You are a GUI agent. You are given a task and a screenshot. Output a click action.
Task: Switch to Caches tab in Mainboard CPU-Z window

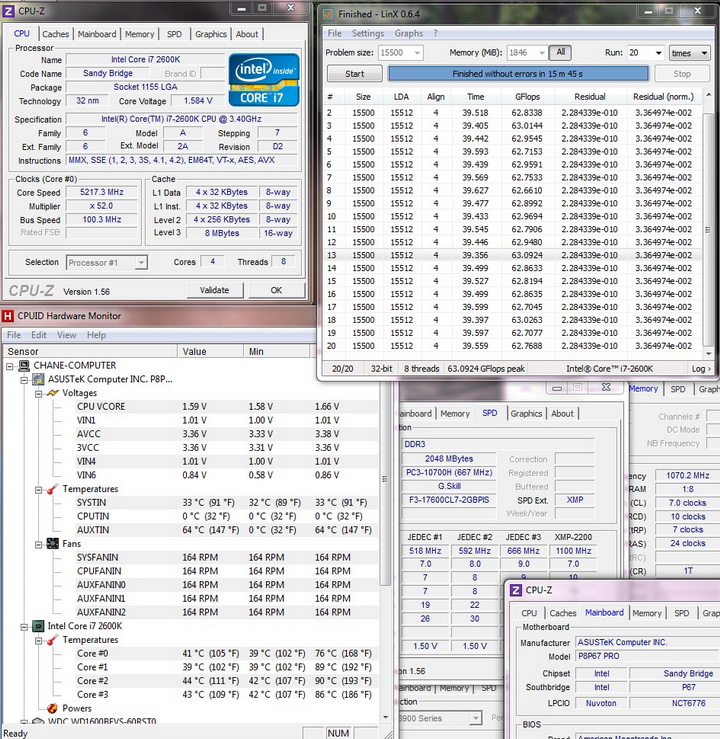[x=563, y=613]
